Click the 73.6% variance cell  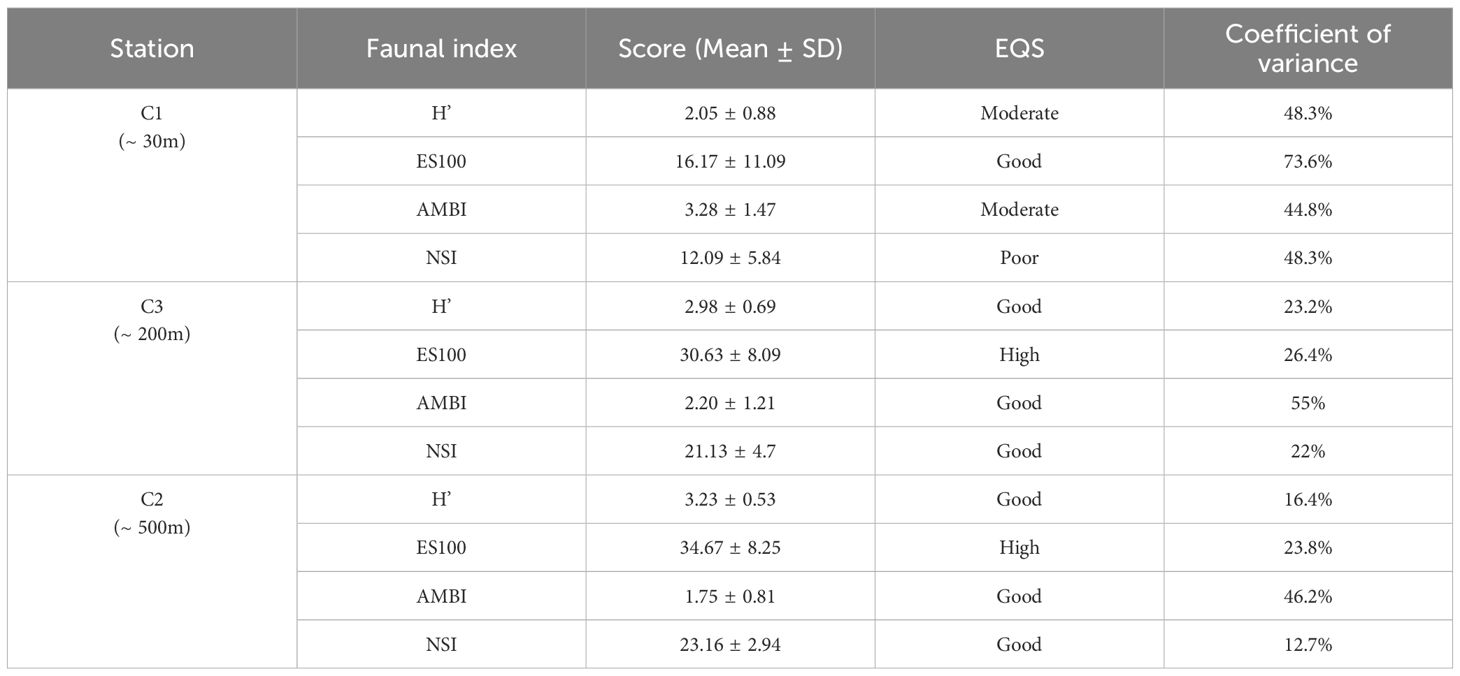point(1308,161)
